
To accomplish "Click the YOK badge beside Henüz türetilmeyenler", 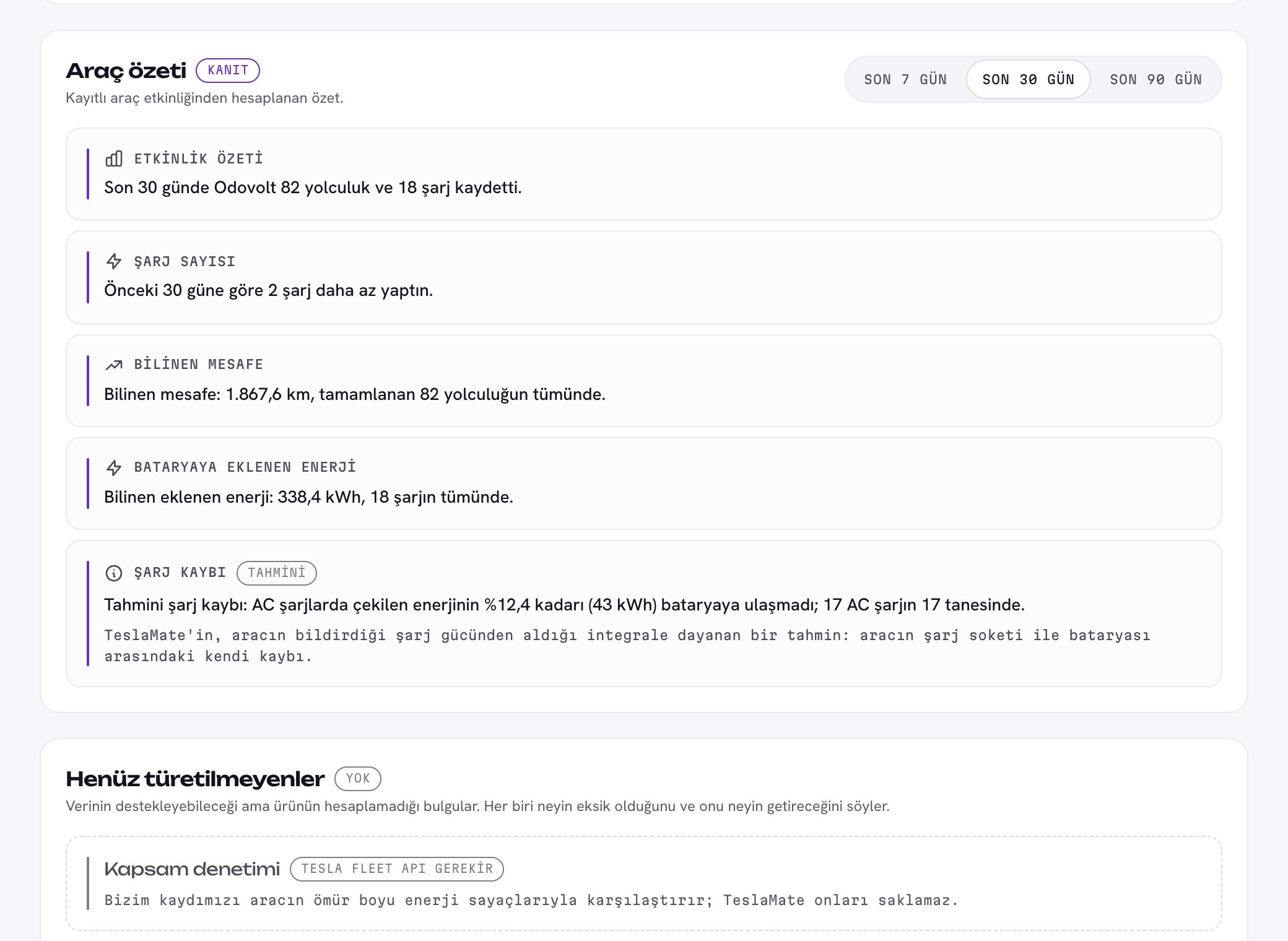I will pyautogui.click(x=358, y=778).
